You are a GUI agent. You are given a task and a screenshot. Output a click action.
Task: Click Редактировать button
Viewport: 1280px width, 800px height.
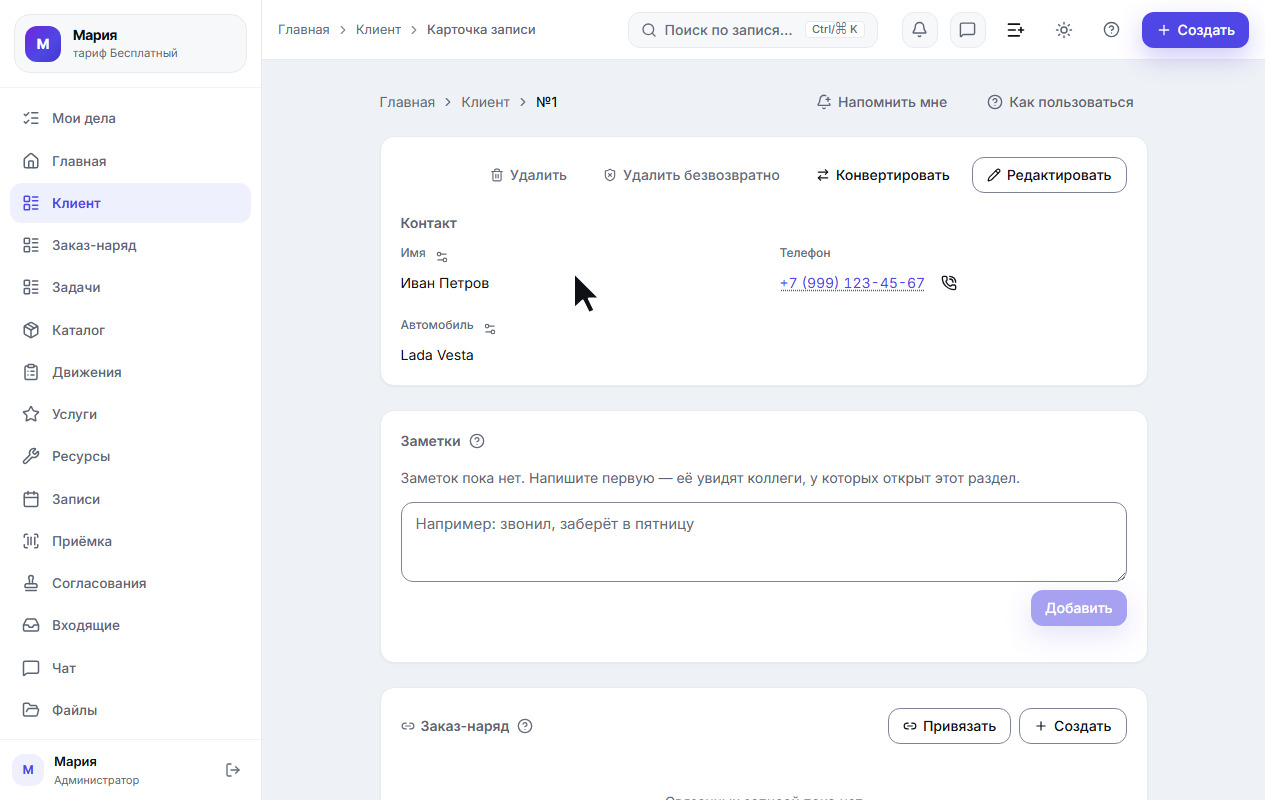click(1049, 175)
